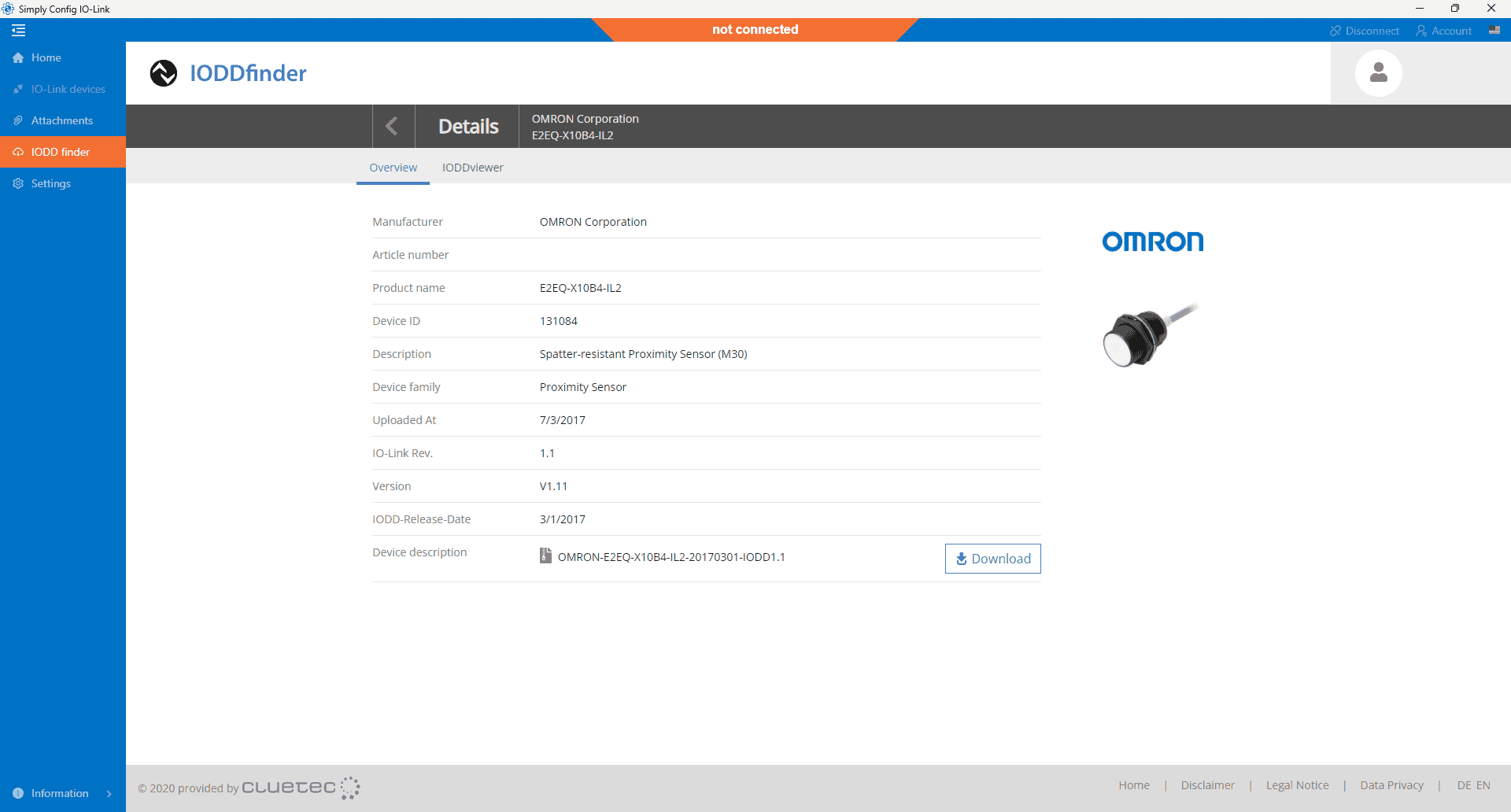Click the Disconnect link icon

[1336, 30]
